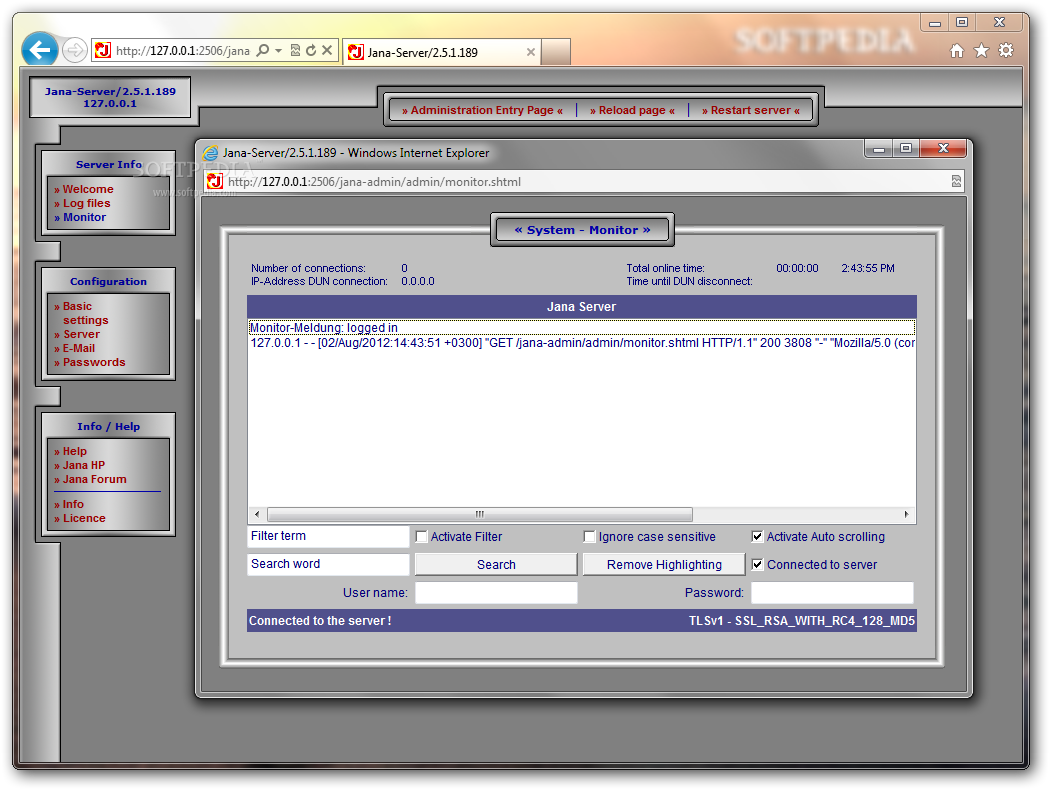1050x790 pixels.
Task: Open the browser Home page icon
Action: pos(957,50)
